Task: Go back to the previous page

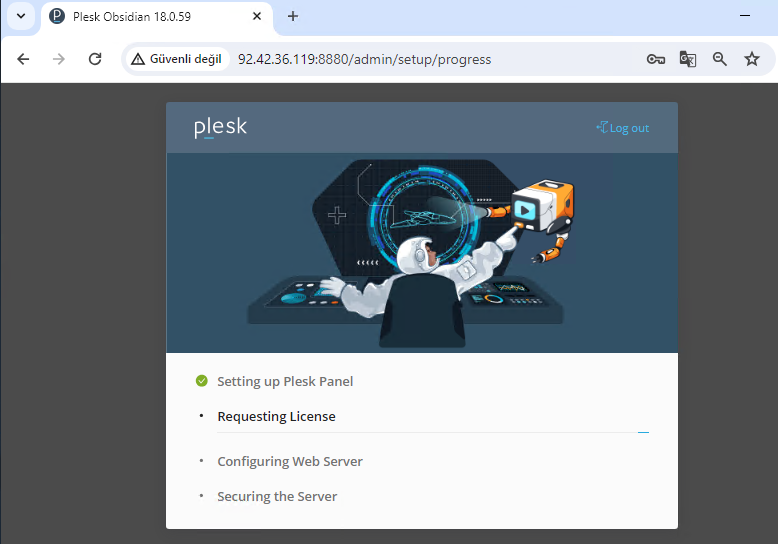Action: (x=23, y=59)
